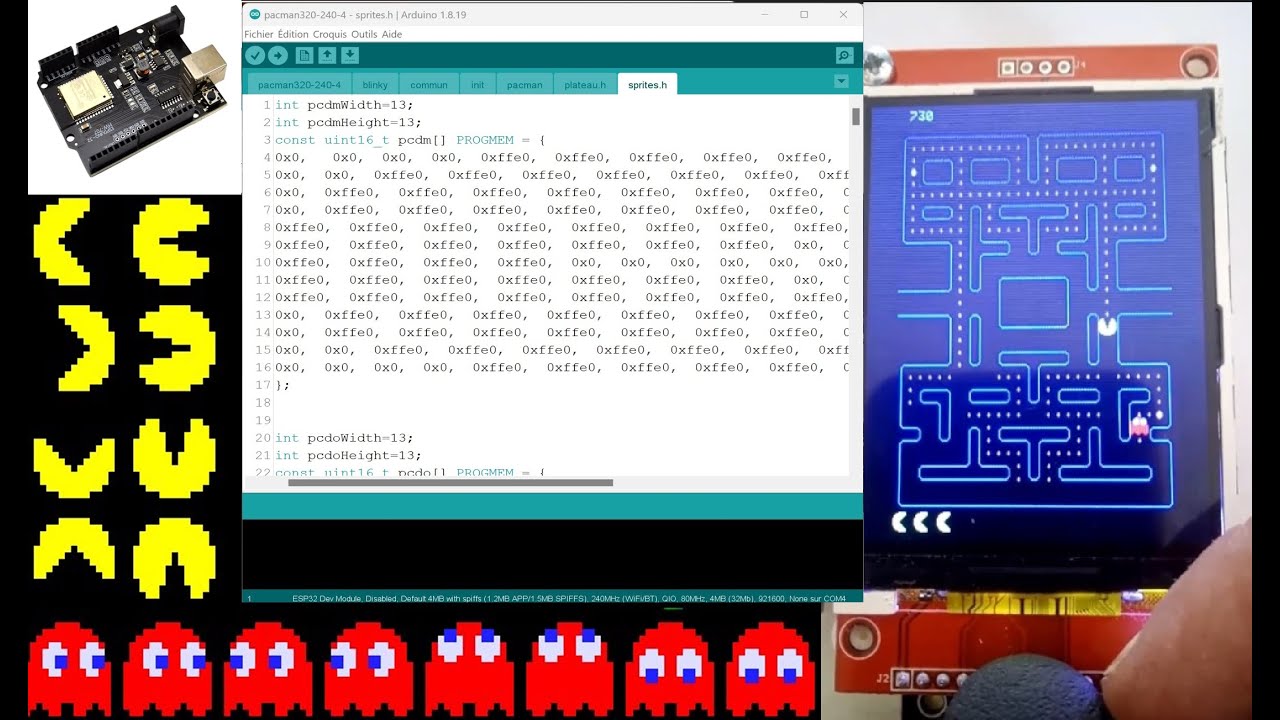
Task: Create a new sketch with the New icon
Action: [x=304, y=56]
